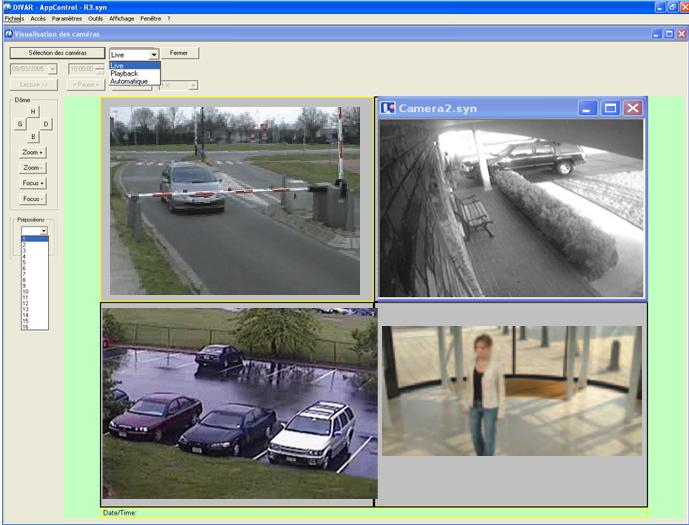
Task: Click the Camera2.syn window icon
Action: 388,108
